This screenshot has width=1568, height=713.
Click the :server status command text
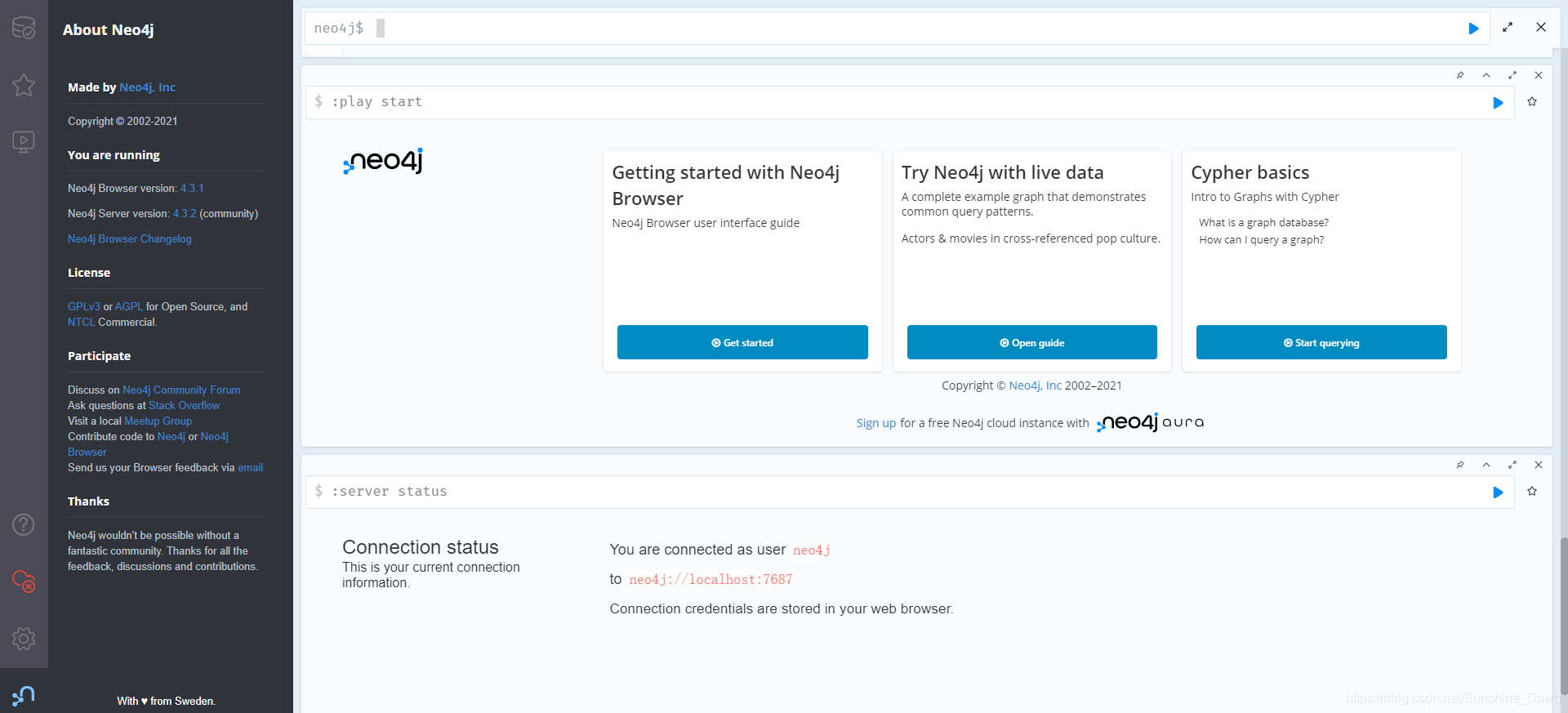tap(390, 492)
